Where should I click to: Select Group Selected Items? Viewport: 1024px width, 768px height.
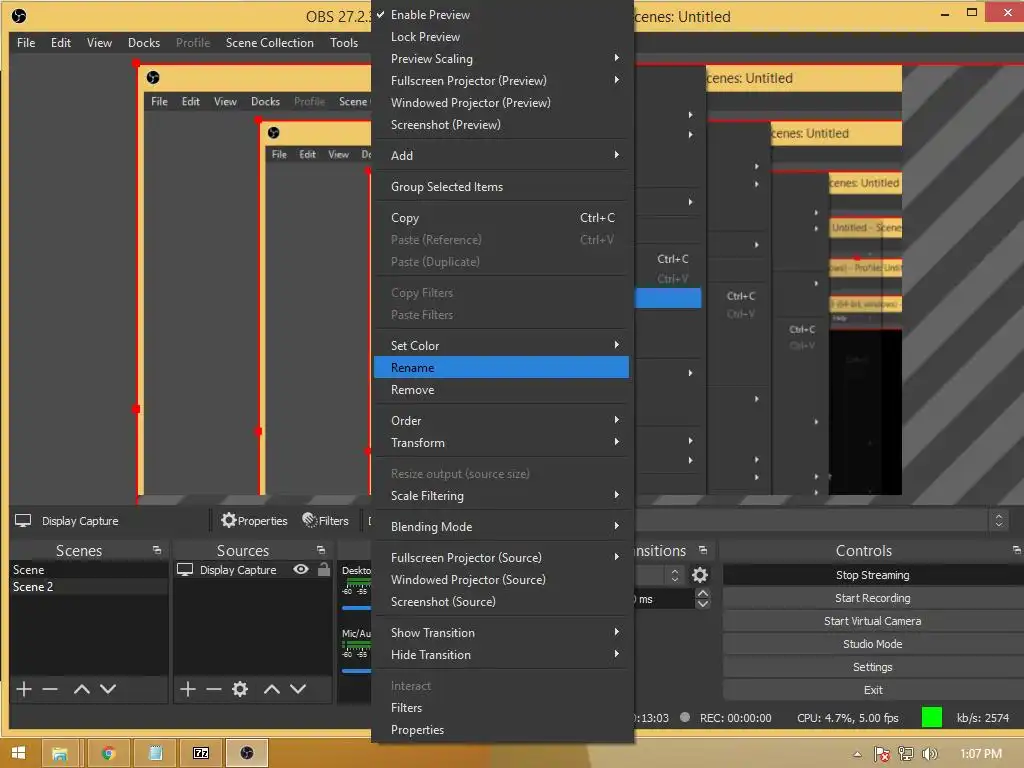(501, 187)
